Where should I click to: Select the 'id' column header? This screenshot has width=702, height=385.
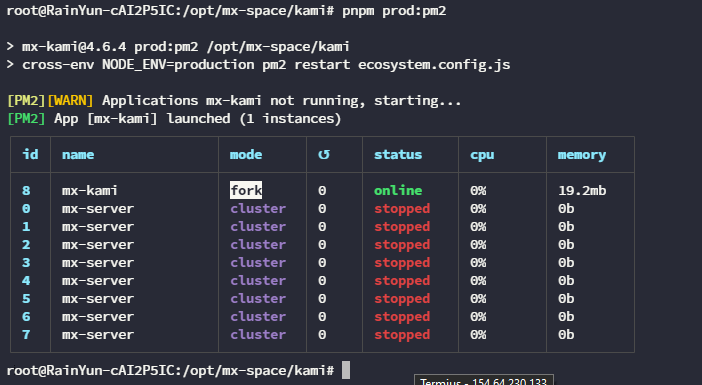(x=30, y=154)
